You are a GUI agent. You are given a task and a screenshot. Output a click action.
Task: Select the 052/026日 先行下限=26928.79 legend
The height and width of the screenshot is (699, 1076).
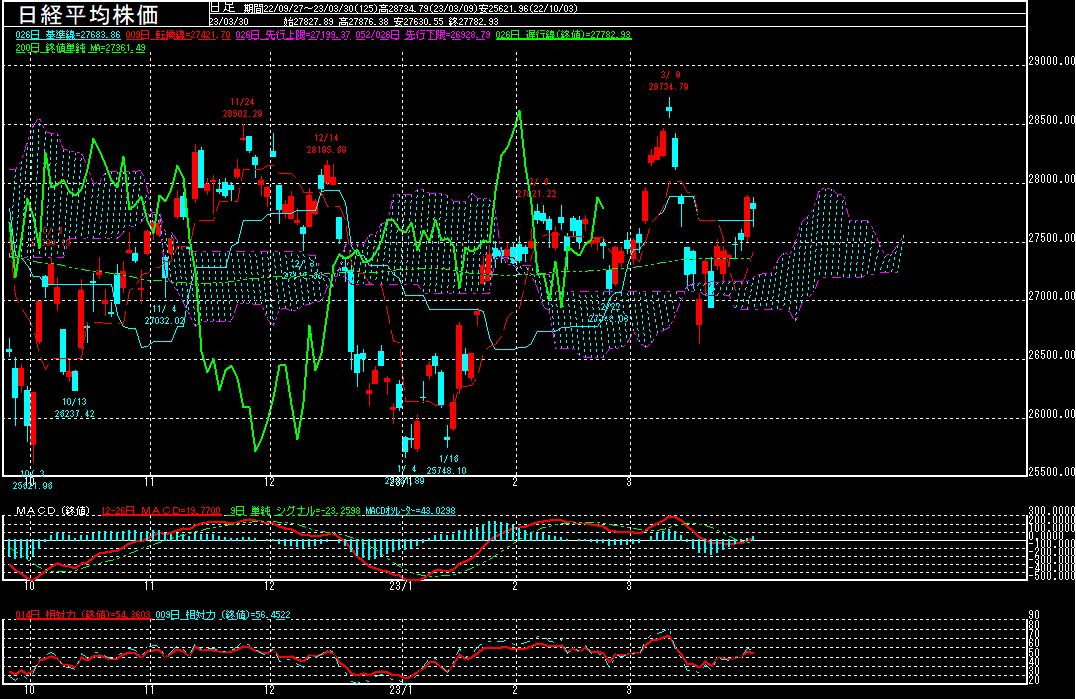[423, 35]
